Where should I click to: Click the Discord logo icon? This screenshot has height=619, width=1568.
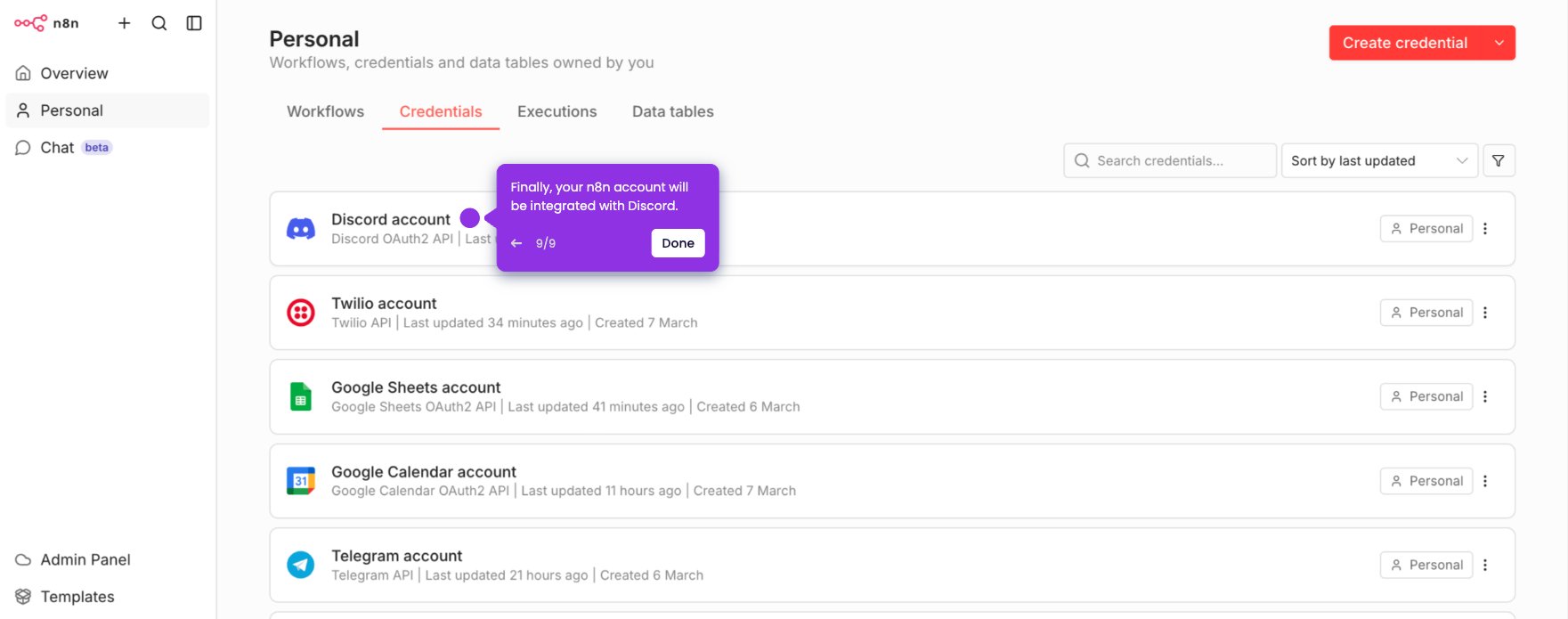tap(301, 229)
